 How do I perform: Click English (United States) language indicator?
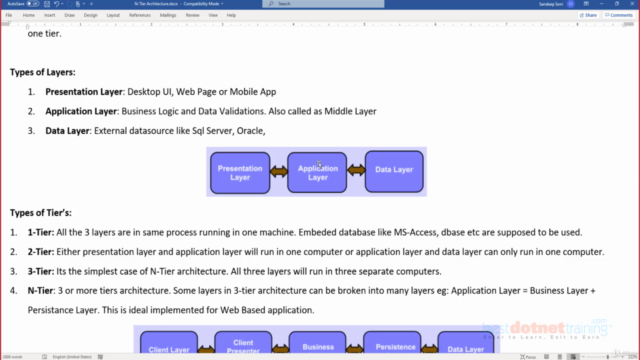coord(72,357)
